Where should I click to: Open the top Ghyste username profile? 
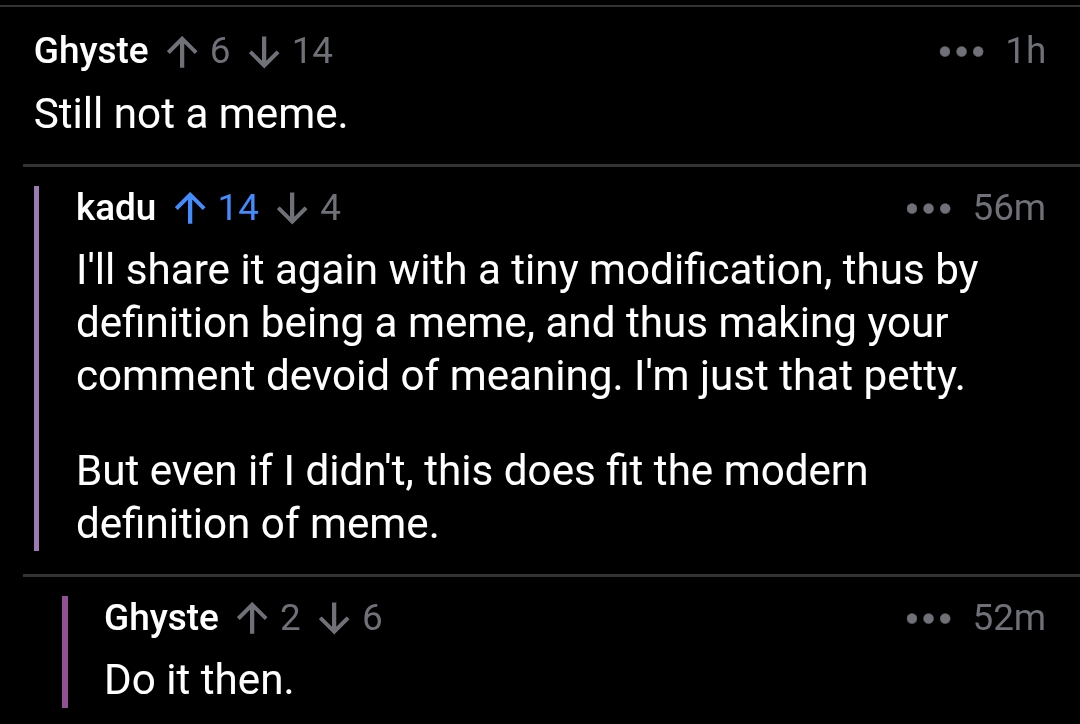click(91, 50)
